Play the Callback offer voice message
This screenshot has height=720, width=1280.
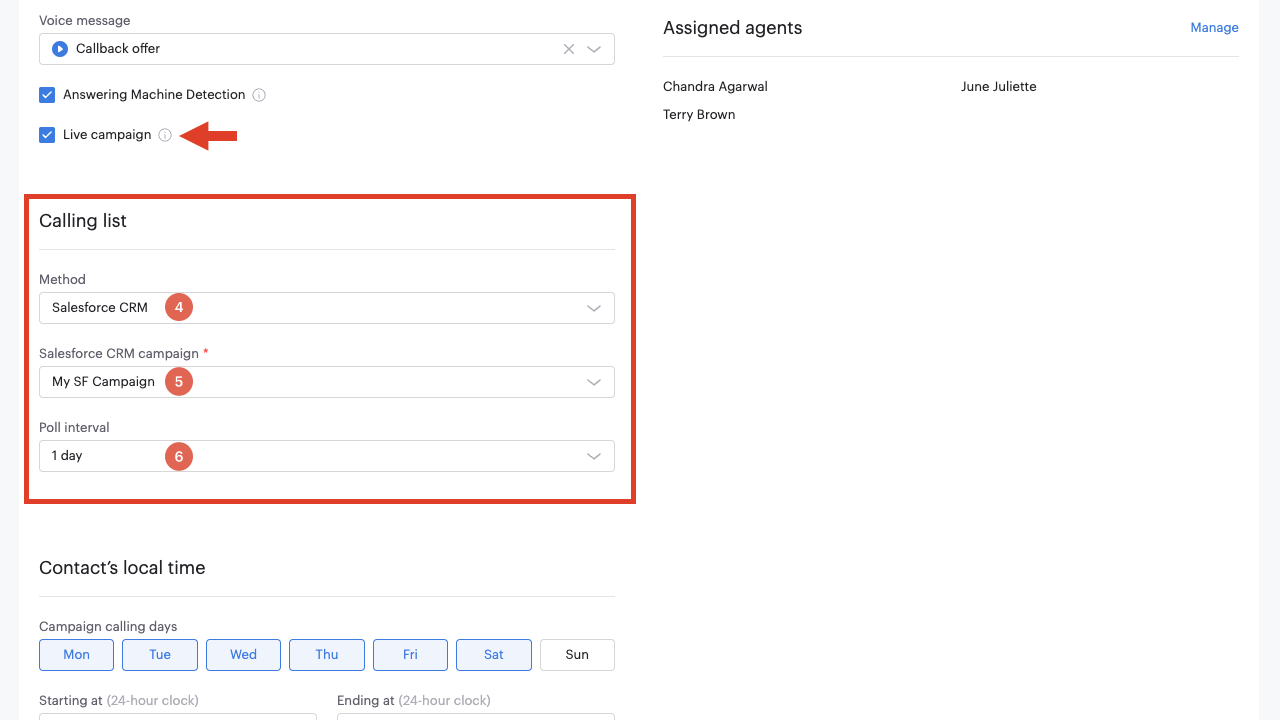60,49
